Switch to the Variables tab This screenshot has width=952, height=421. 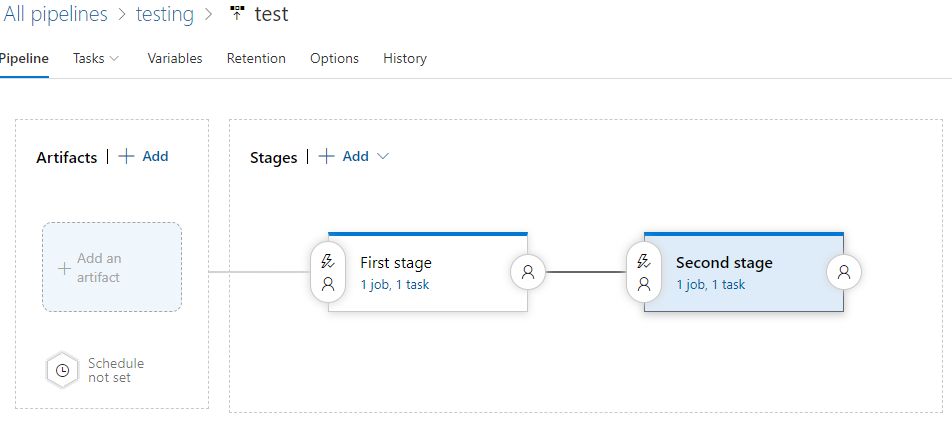(175, 58)
